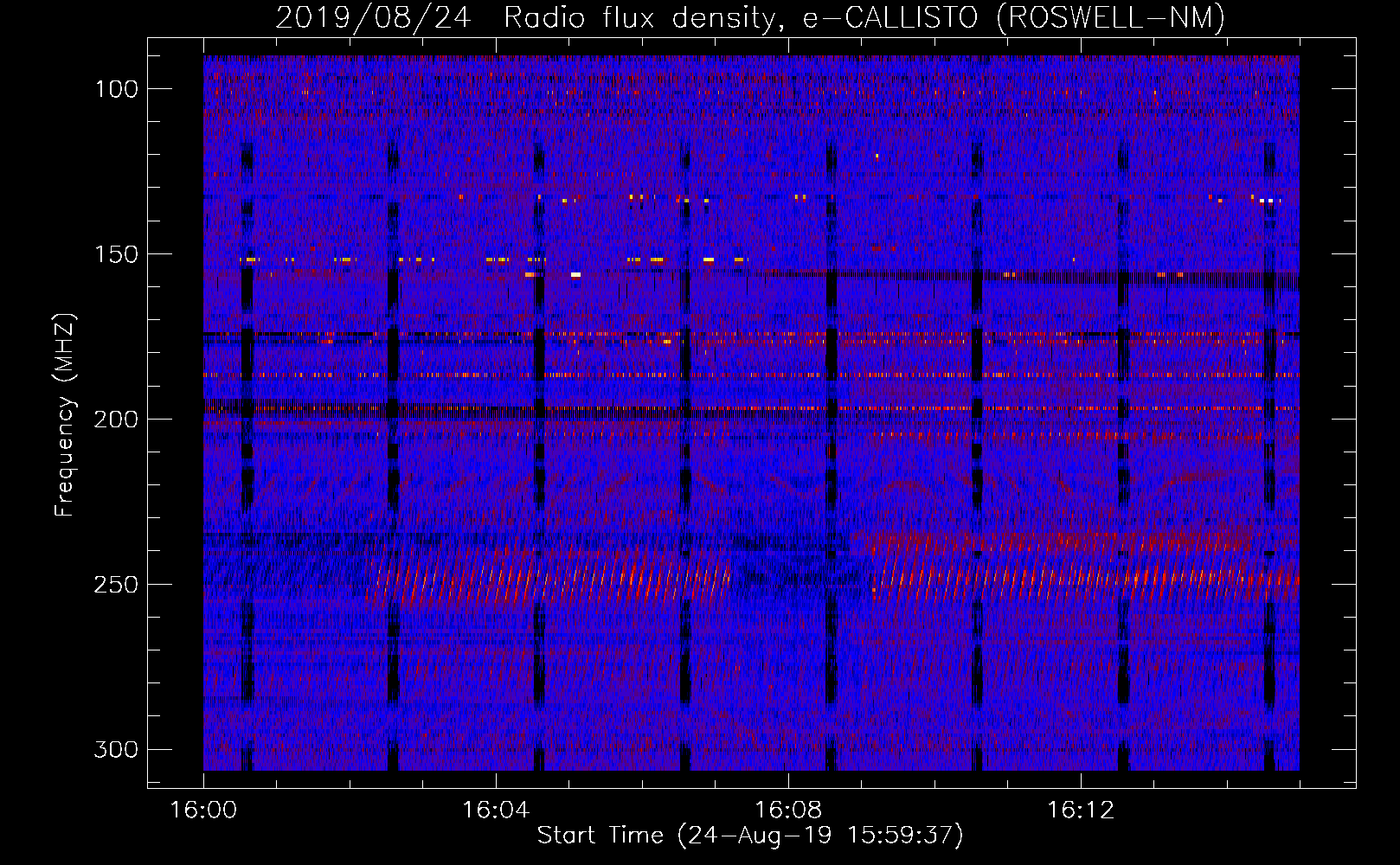Click the 16:04 time tick label
Viewport: 1400px width, 865px height.
pos(496,811)
